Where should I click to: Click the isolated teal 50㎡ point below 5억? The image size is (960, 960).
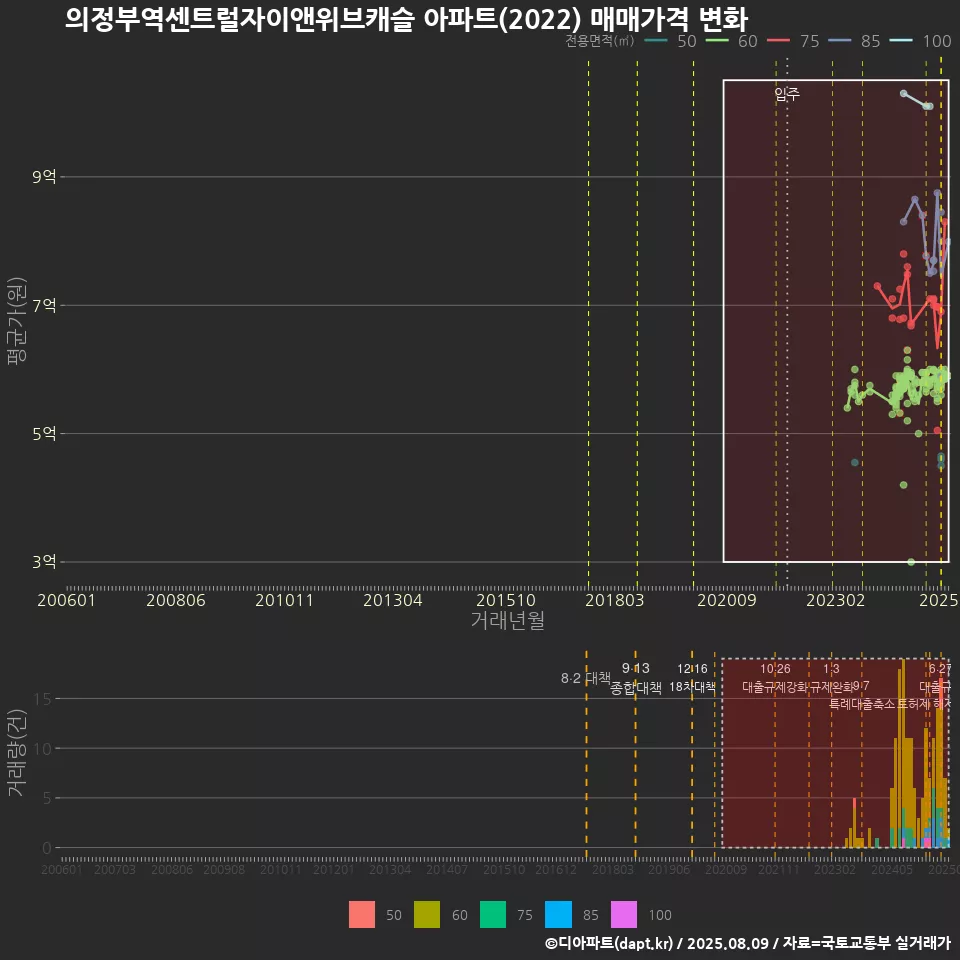tap(855, 462)
